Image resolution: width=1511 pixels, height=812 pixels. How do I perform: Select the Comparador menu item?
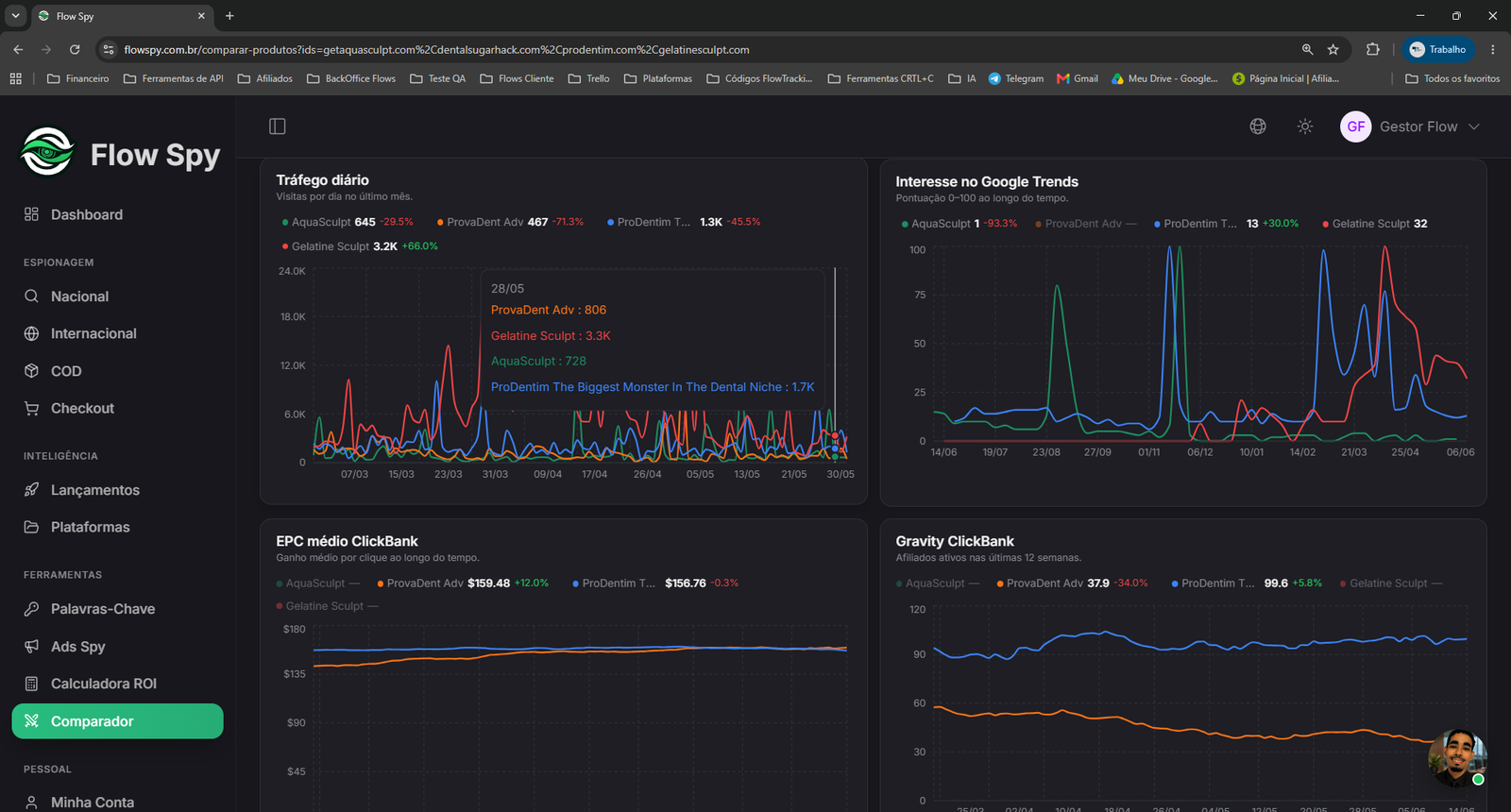118,721
